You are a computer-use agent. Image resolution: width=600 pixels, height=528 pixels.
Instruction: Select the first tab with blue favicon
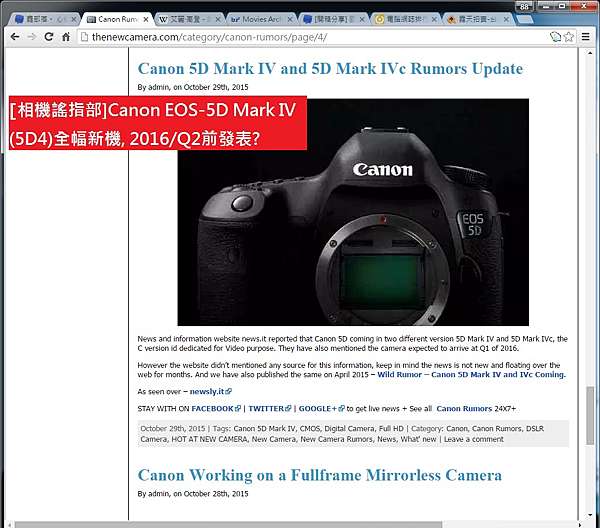pos(45,19)
